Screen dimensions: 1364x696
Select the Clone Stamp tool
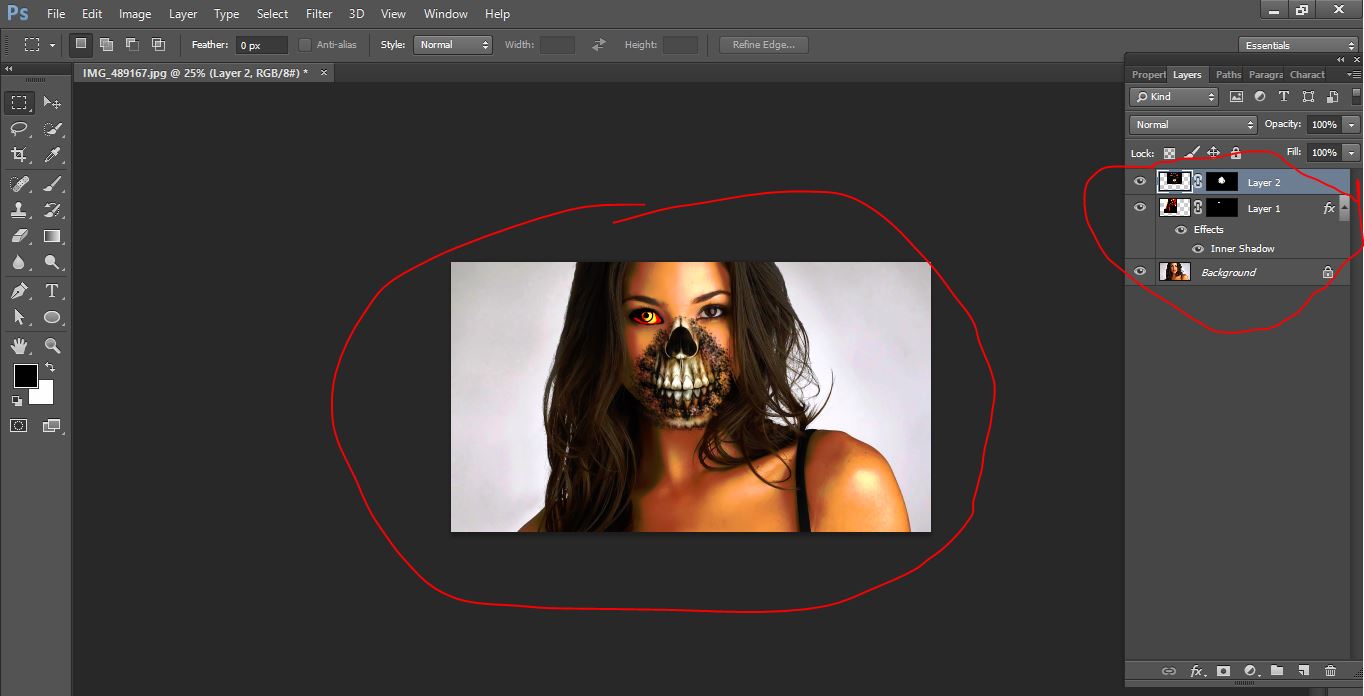tap(19, 210)
